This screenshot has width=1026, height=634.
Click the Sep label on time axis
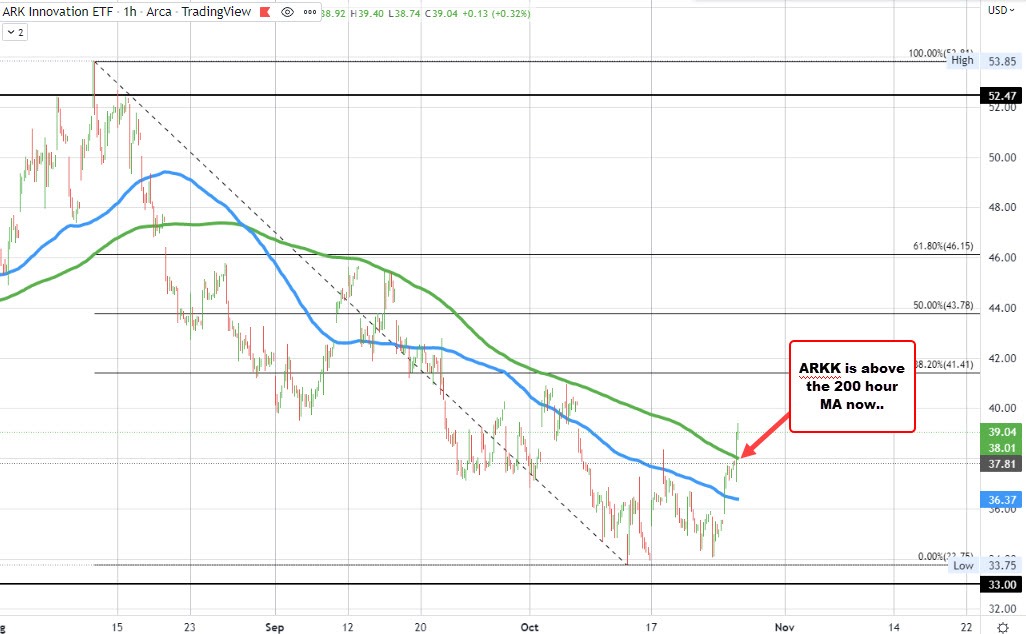(275, 627)
